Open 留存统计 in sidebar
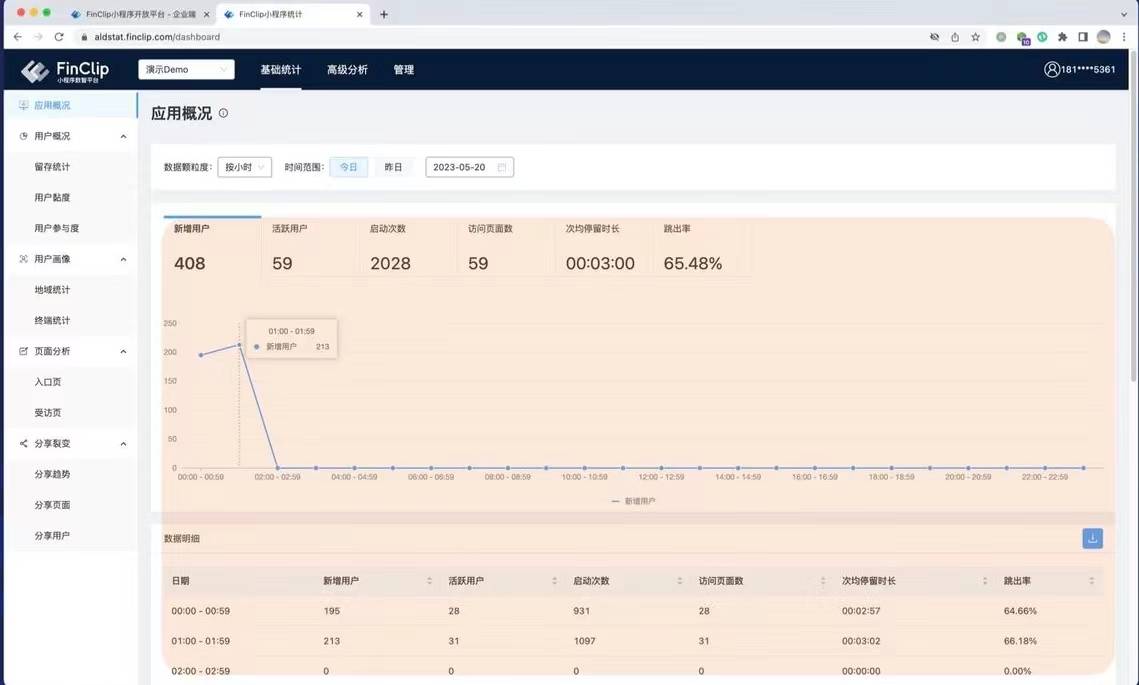1139x685 pixels. point(52,167)
